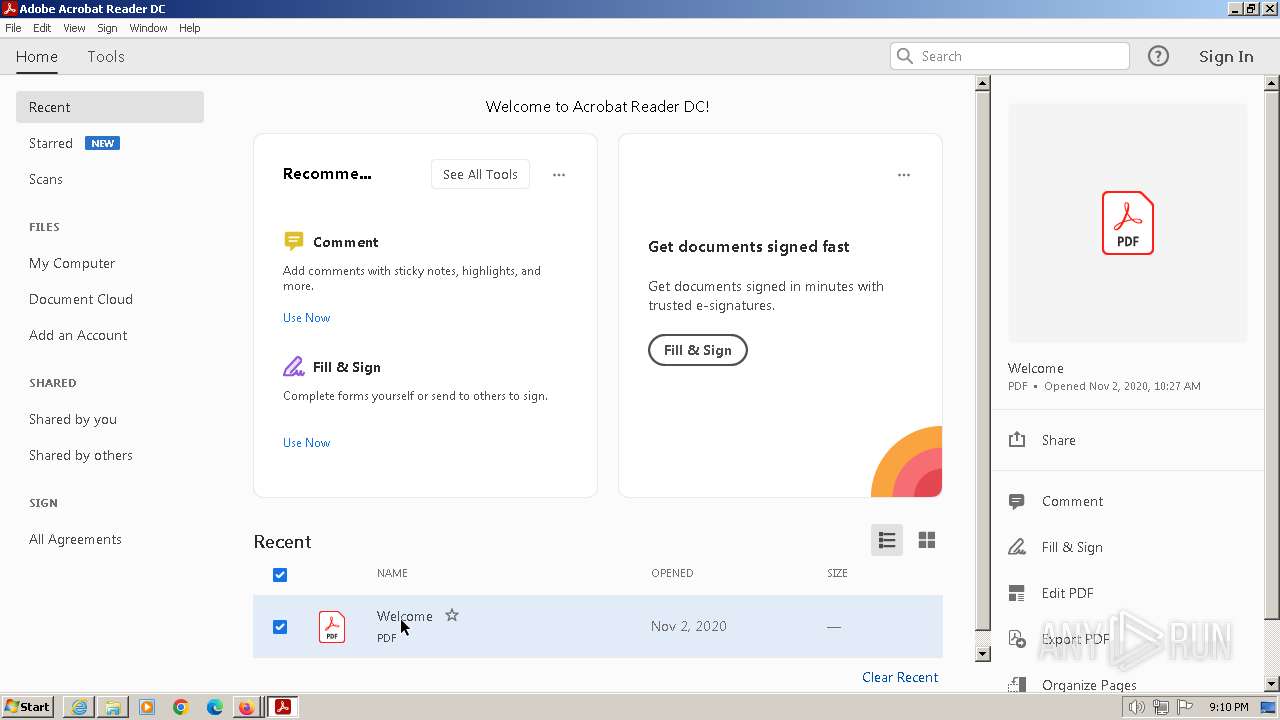Open Scans in the left sidebar
Viewport: 1280px width, 720px height.
pyautogui.click(x=46, y=179)
